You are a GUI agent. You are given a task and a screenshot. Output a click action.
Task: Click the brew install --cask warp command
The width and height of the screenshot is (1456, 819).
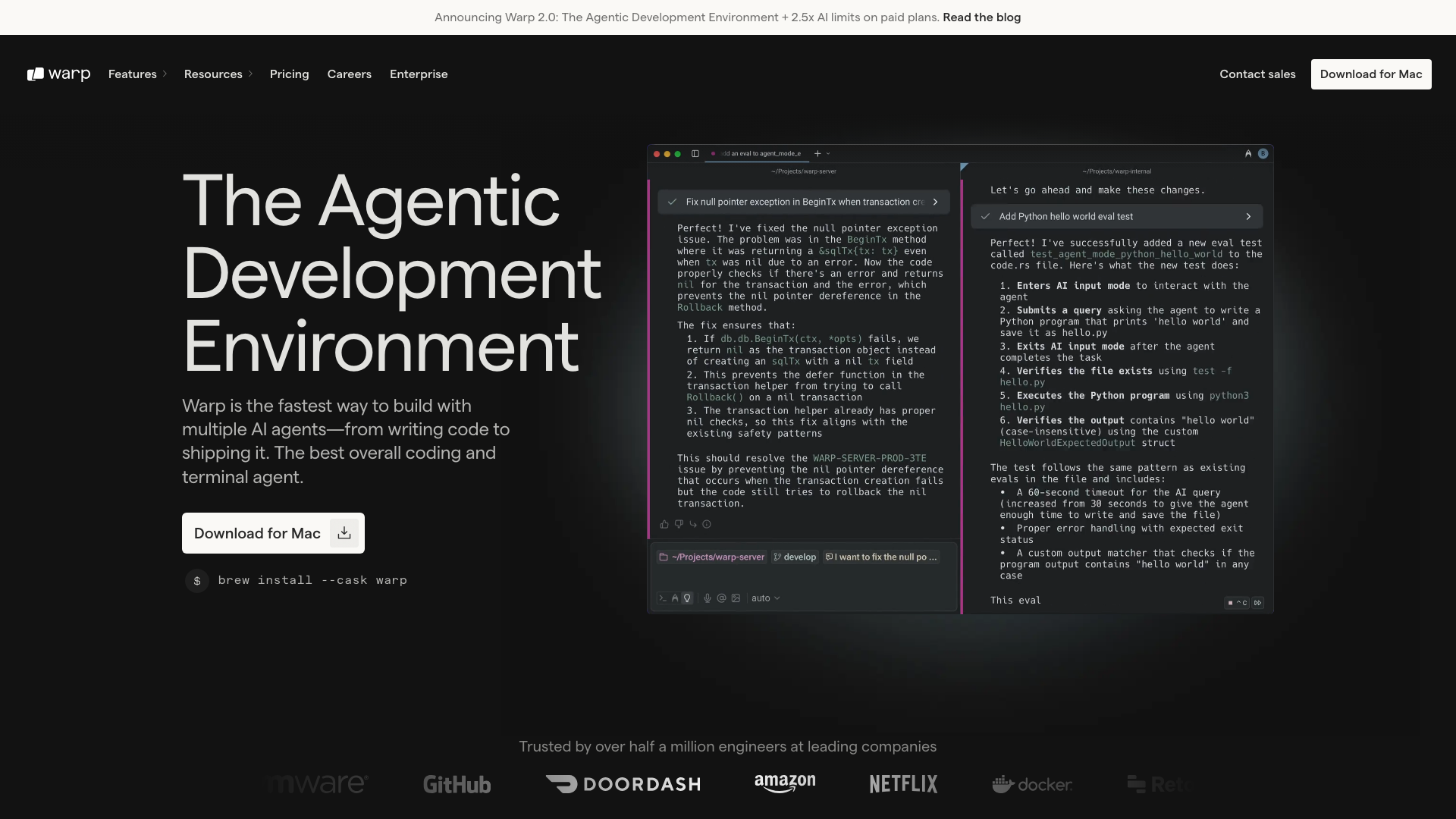(312, 580)
